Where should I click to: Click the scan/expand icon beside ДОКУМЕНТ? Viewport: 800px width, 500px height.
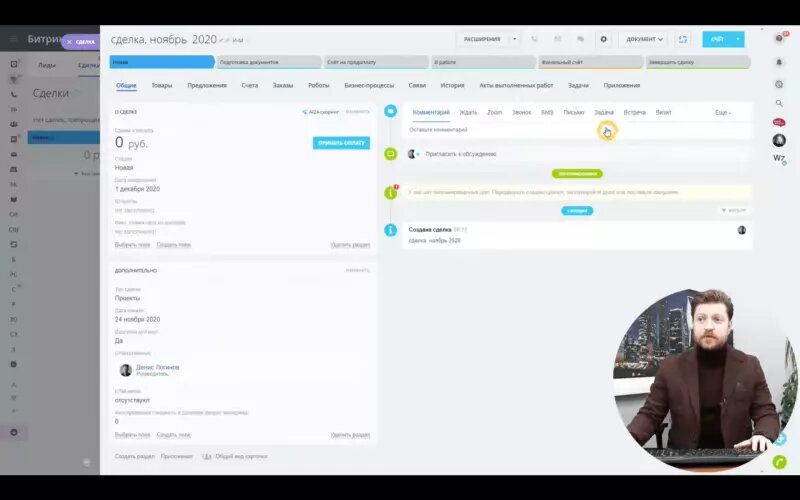pos(683,39)
